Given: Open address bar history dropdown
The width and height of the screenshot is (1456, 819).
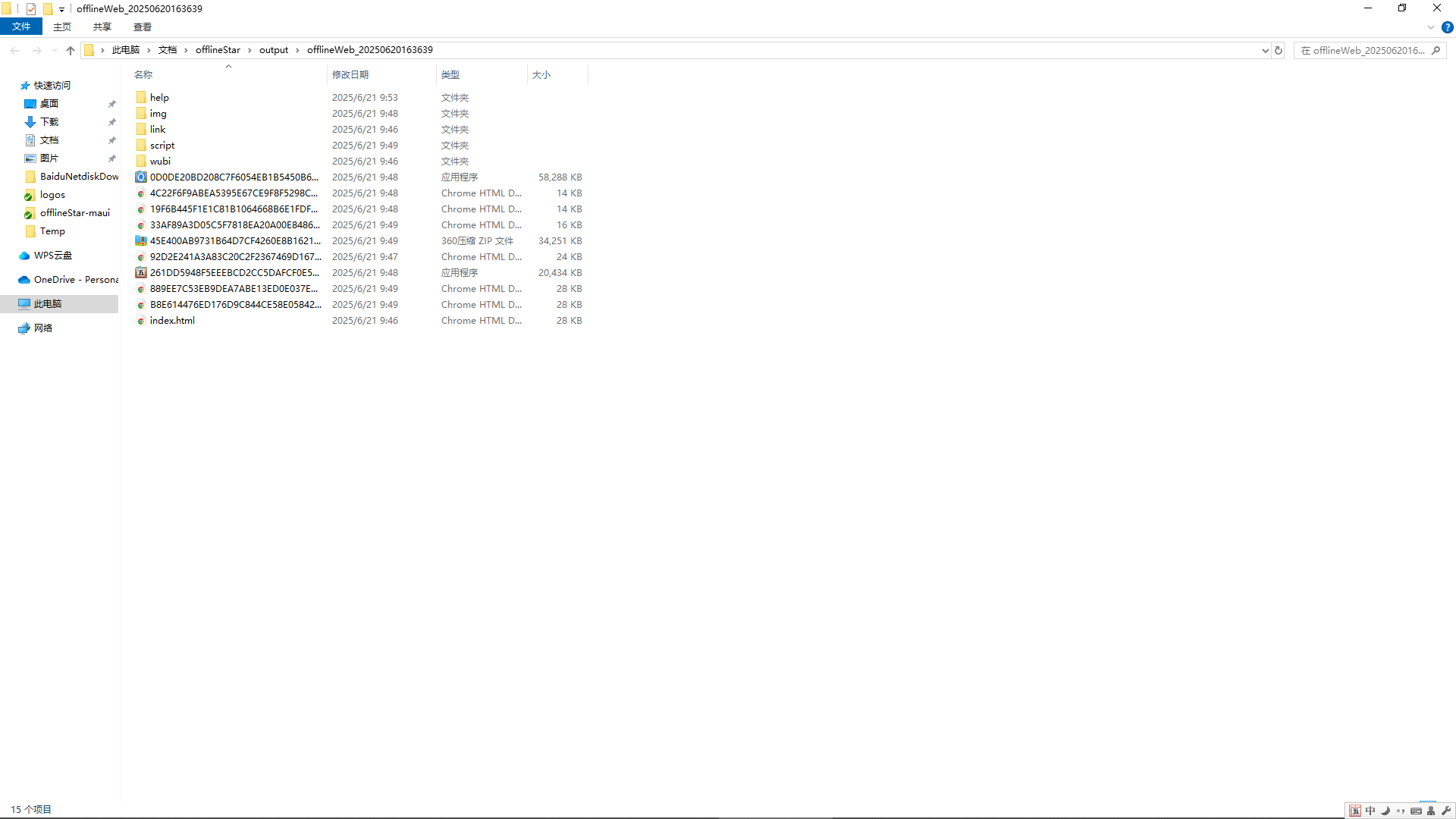Looking at the screenshot, I should pyautogui.click(x=1265, y=50).
